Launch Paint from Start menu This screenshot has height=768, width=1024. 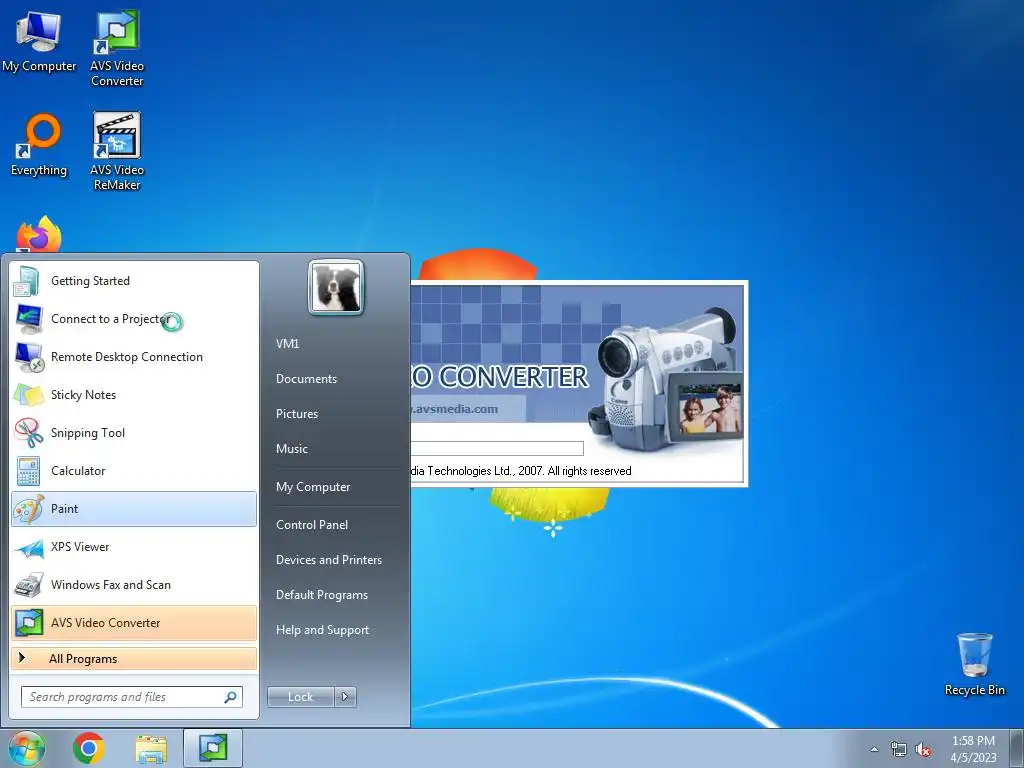[134, 509]
